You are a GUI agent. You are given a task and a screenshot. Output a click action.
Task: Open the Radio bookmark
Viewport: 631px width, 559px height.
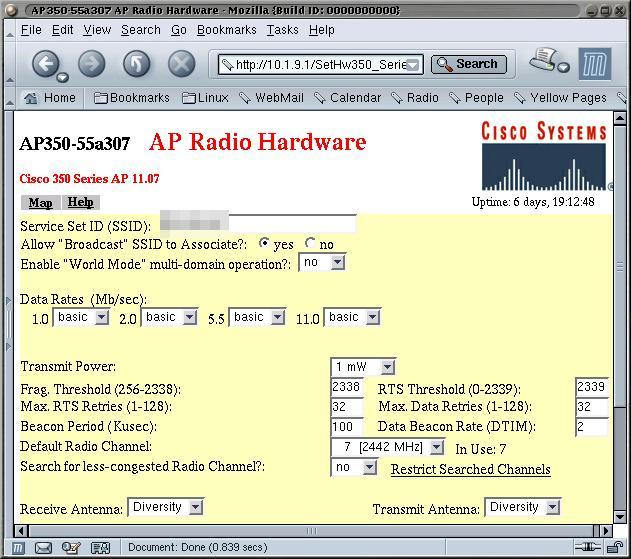point(415,98)
